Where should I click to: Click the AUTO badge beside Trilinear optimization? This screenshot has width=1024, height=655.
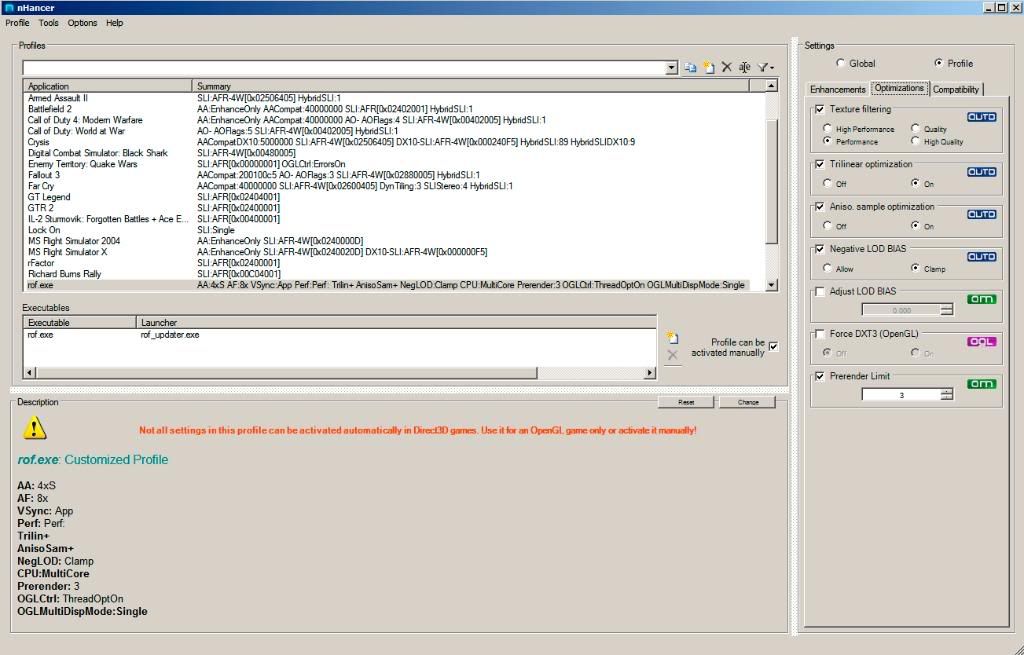pyautogui.click(x=982, y=172)
